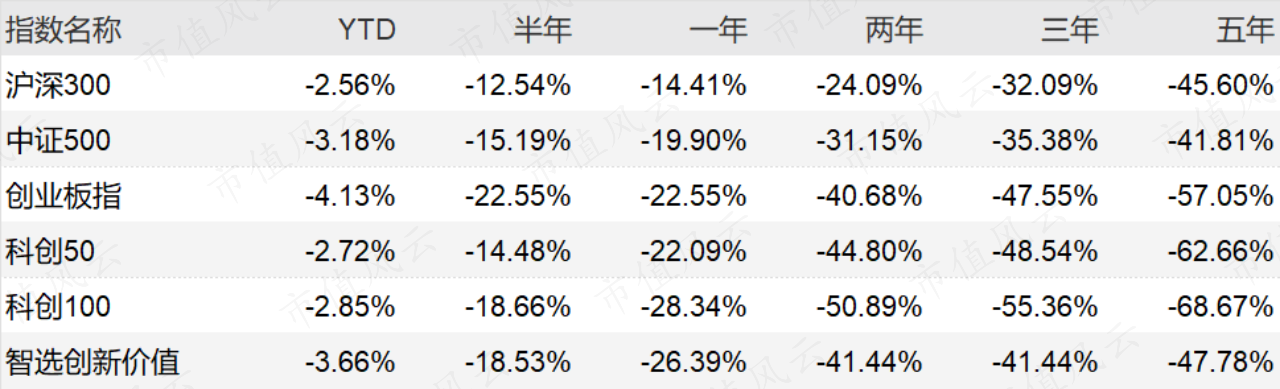Click the -45.60% five-year cell
The image size is (1280, 389).
pos(1220,86)
